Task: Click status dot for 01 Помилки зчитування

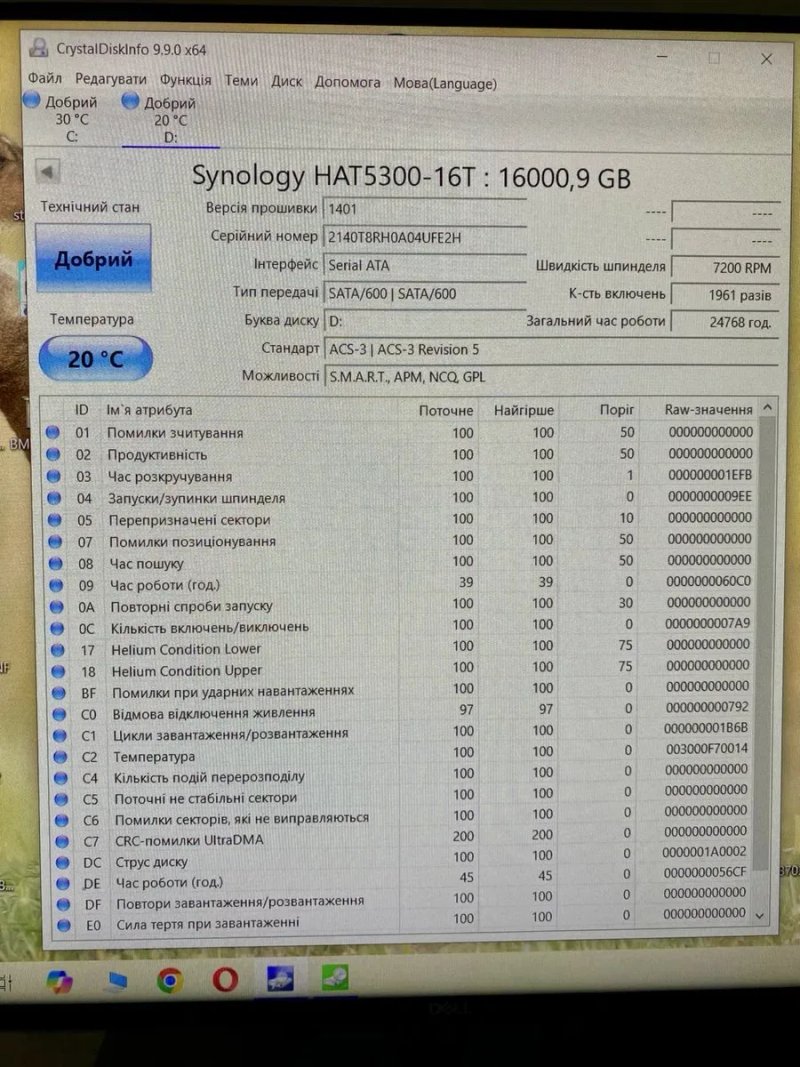Action: (x=52, y=432)
